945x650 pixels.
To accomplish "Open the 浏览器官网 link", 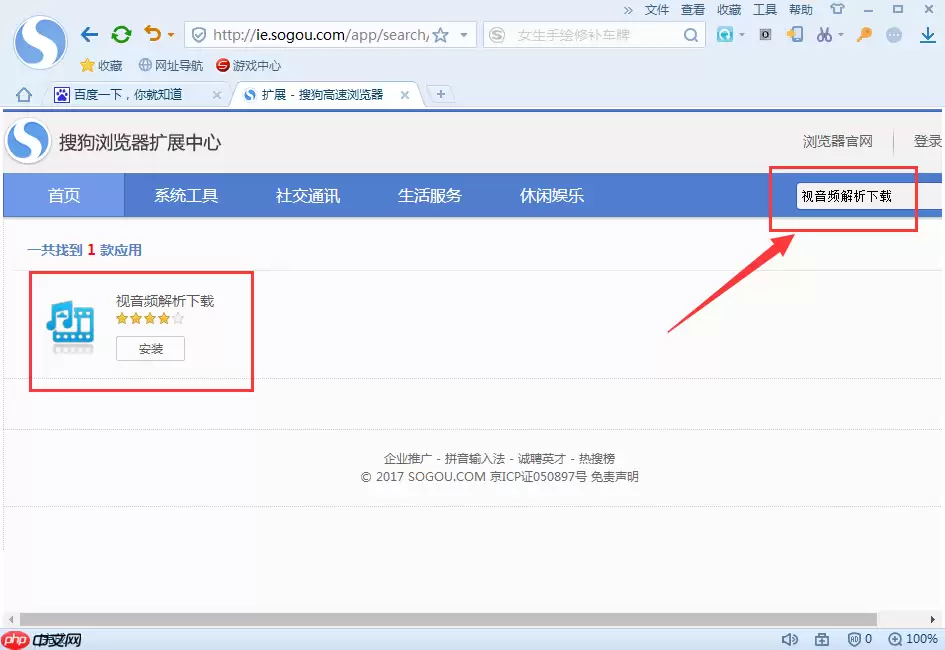I will (x=838, y=141).
